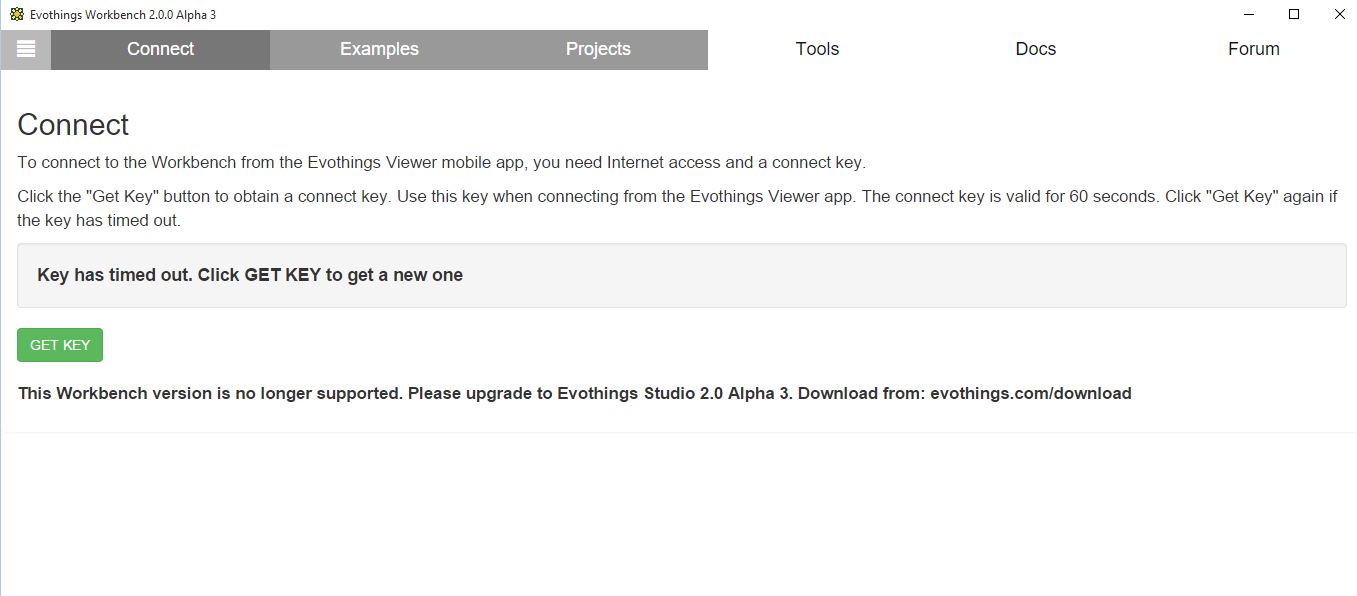Minimize the Evothings Workbench window
1357x596 pixels.
(1249, 14)
